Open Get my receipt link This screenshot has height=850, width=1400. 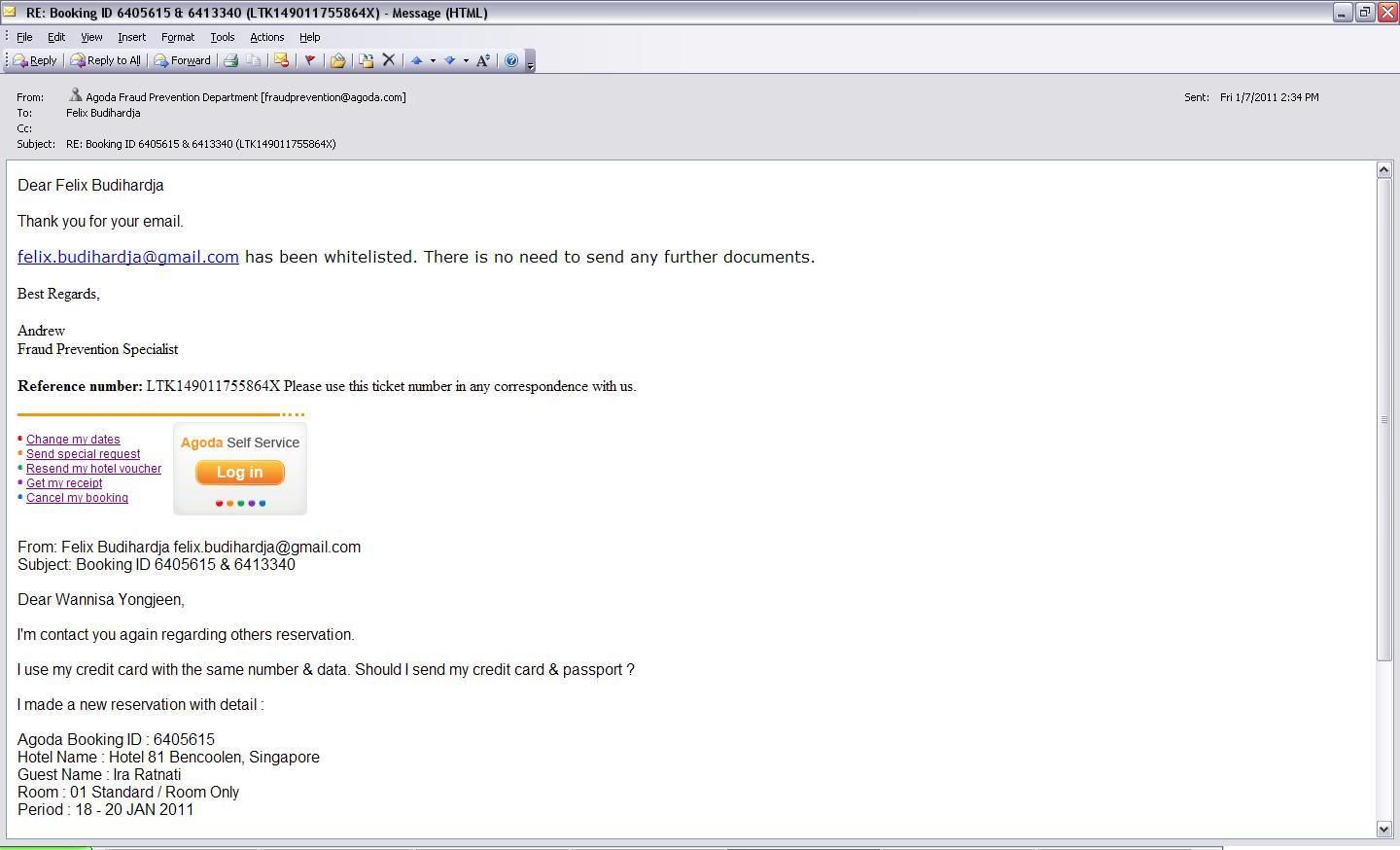pyautogui.click(x=64, y=483)
